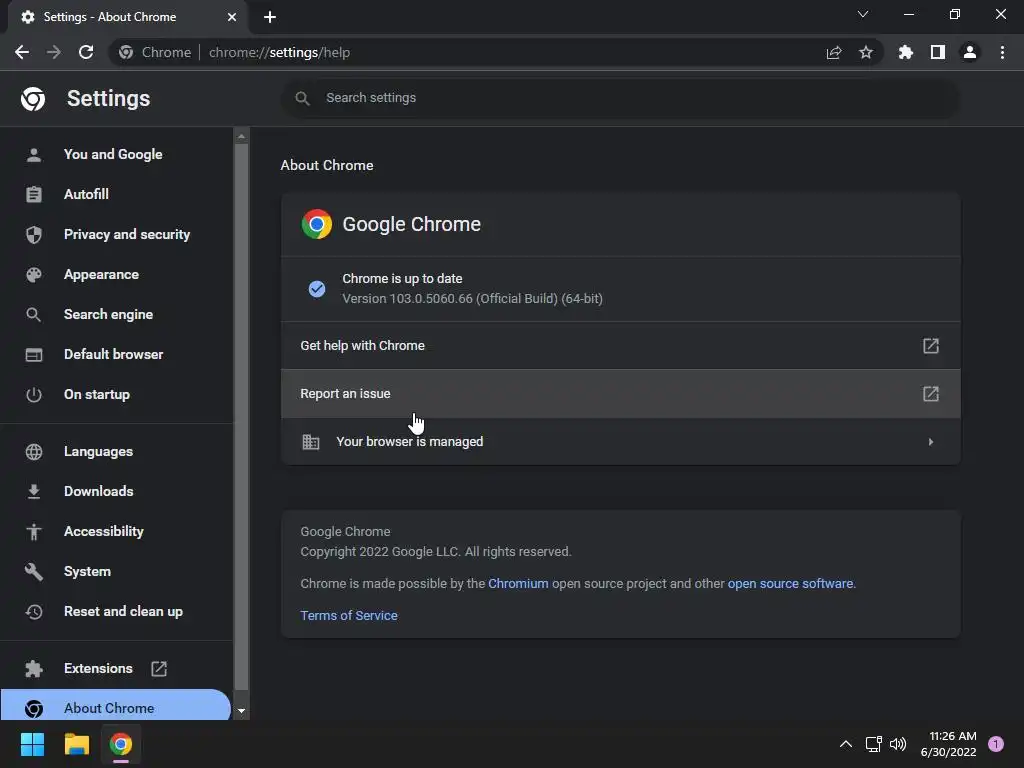
Task: Click the puzzle icon beside Extensions in sidebar
Action: click(33, 669)
